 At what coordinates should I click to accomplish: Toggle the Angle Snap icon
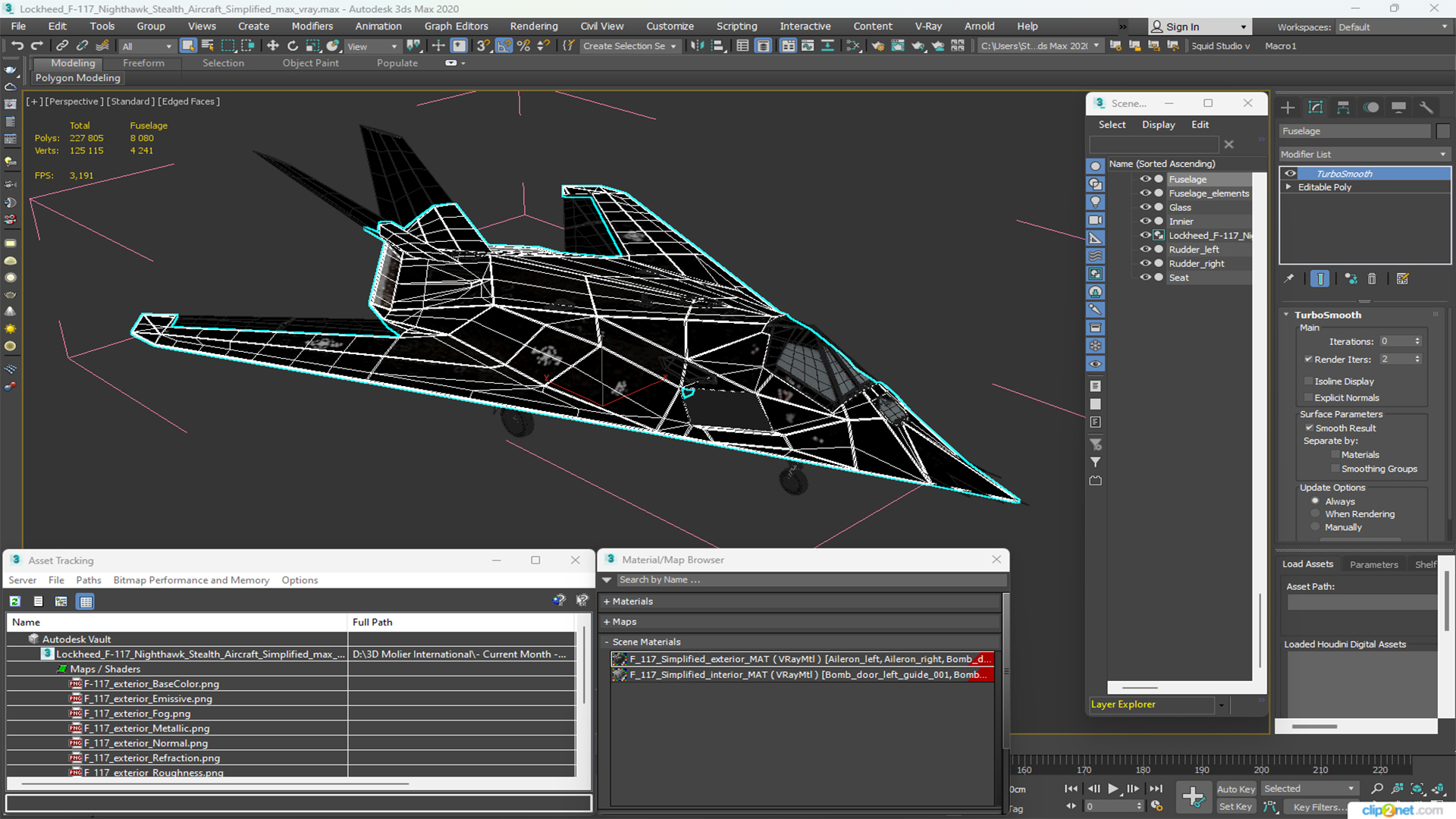504,46
